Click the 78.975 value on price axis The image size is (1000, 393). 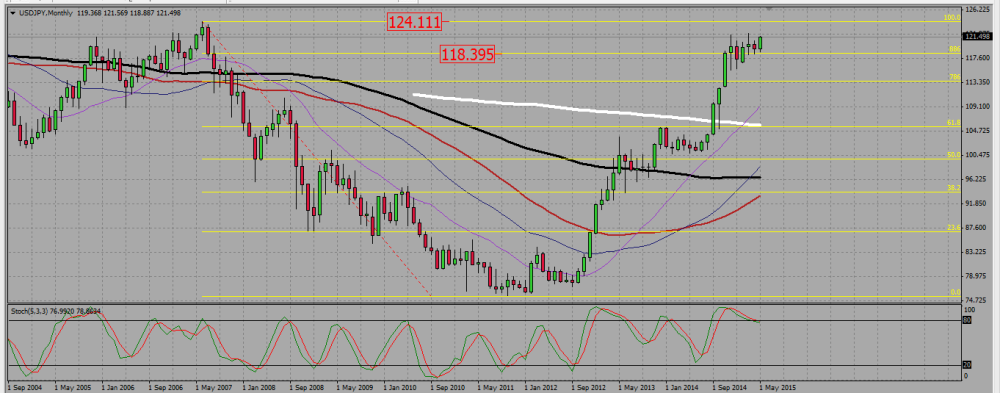point(977,276)
